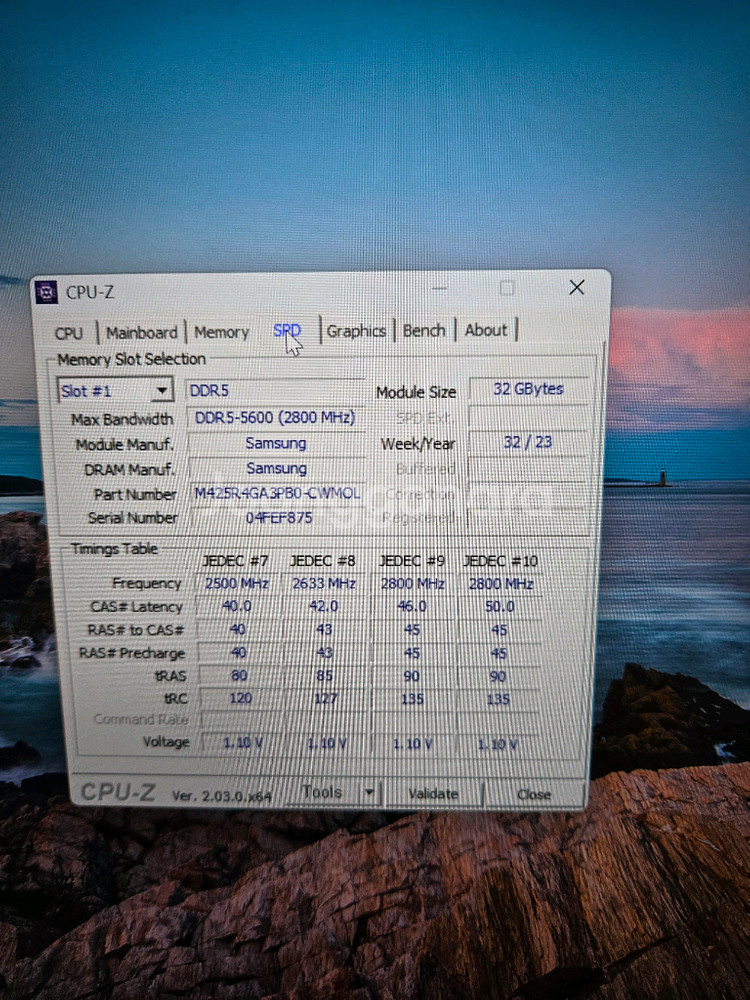Click the Serial Number value 04FEF875
Viewport: 750px width, 1000px height.
[276, 518]
